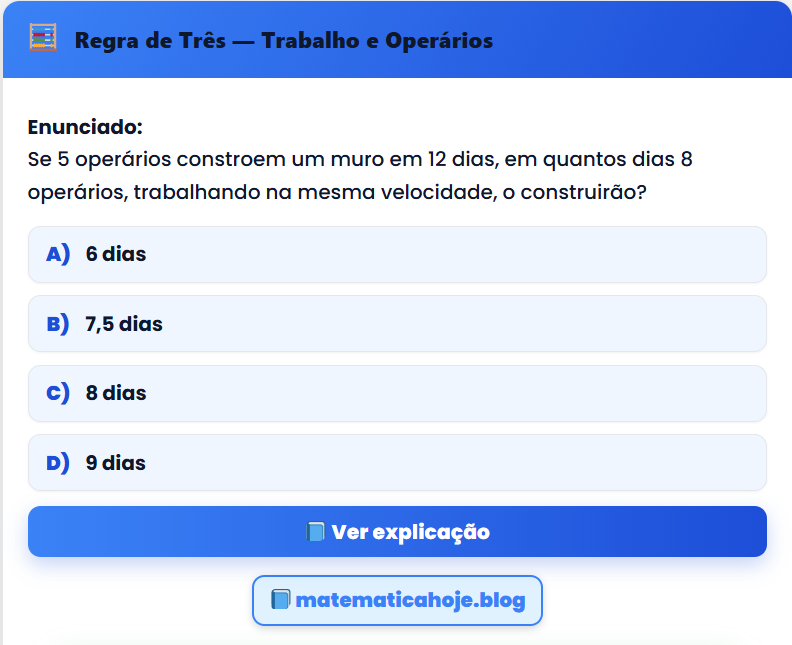Click the letter C) option marker

(58, 393)
